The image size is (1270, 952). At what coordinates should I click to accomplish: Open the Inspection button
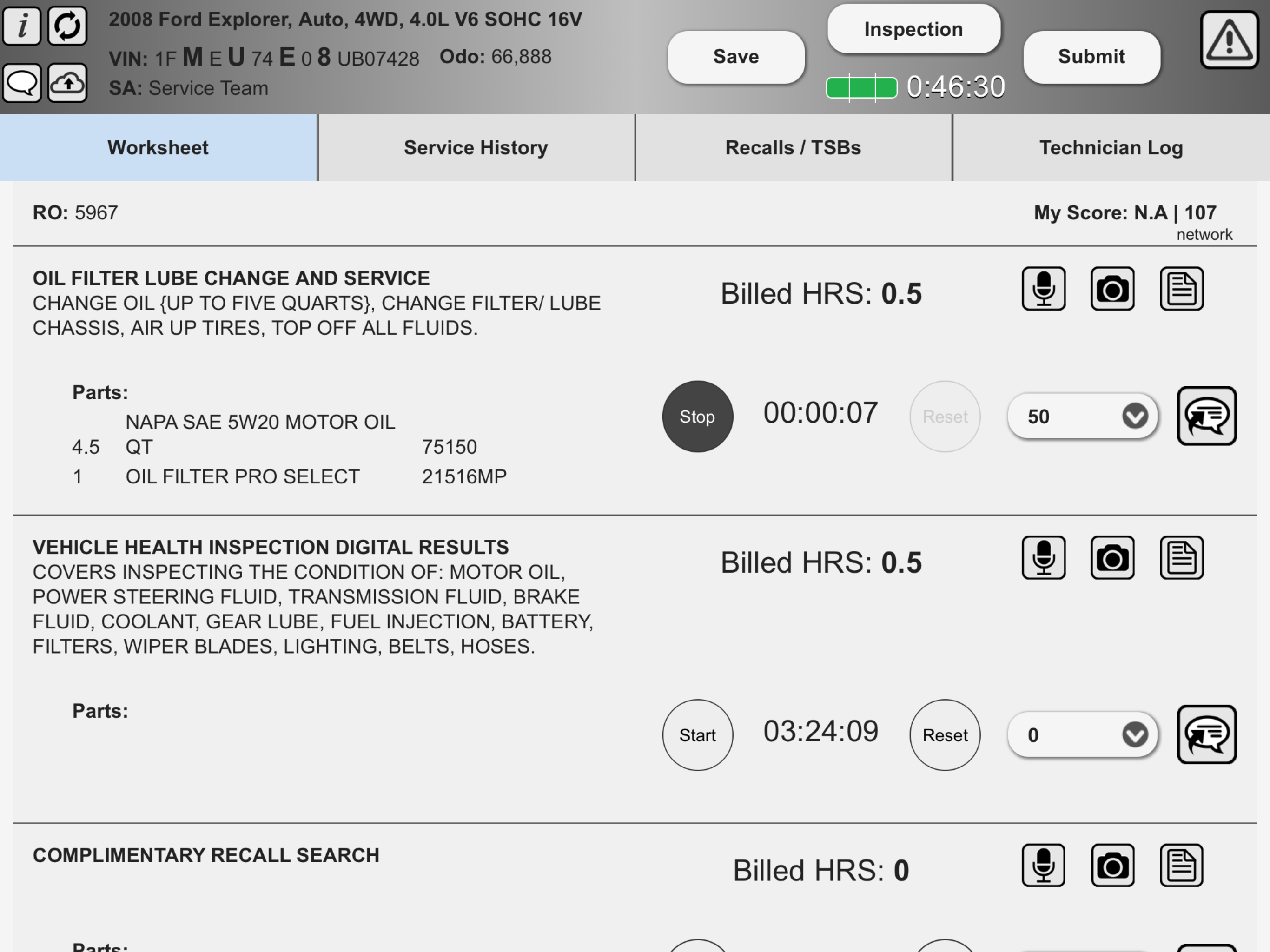pos(913,29)
